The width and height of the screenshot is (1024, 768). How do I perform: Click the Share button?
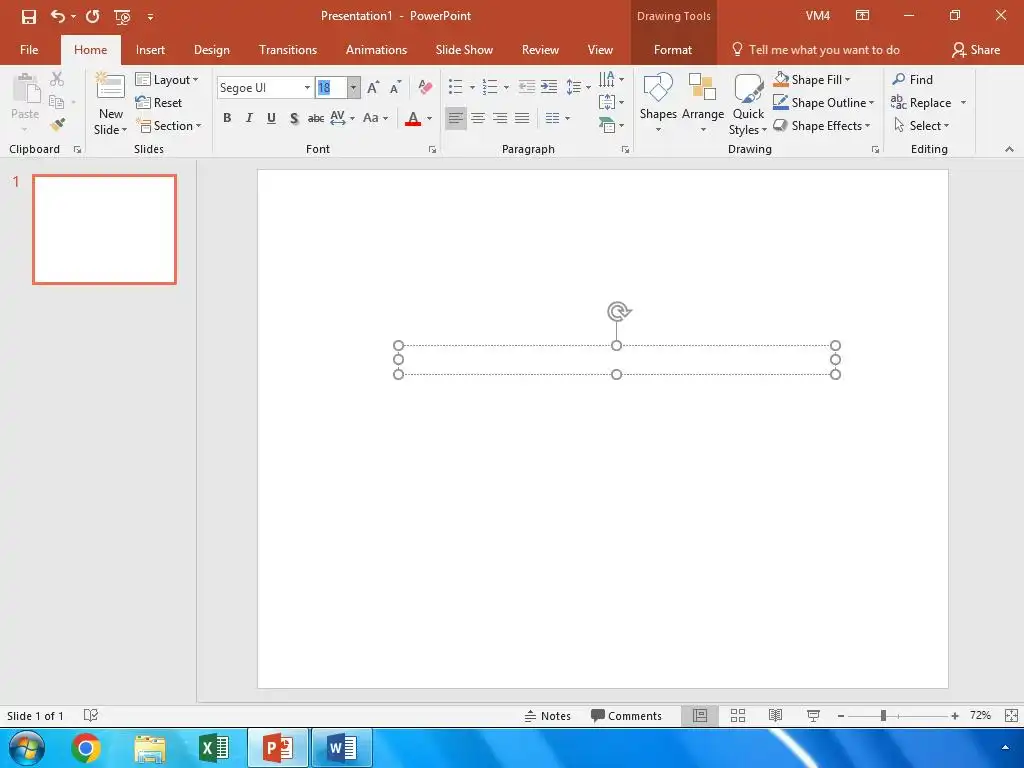click(x=976, y=50)
